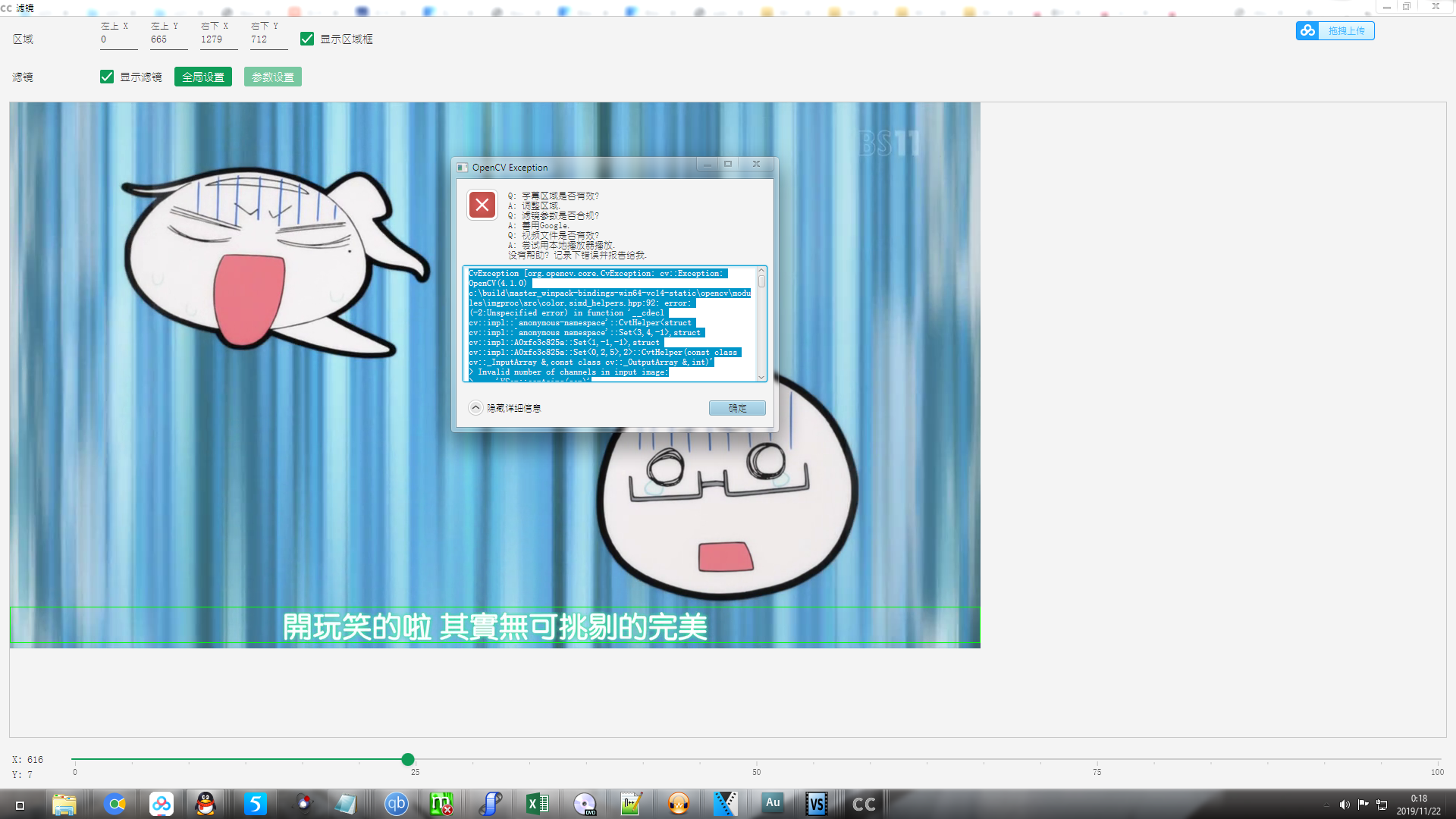Click the Action Center flag tray icon
This screenshot has height=819, width=1456.
point(1363,805)
